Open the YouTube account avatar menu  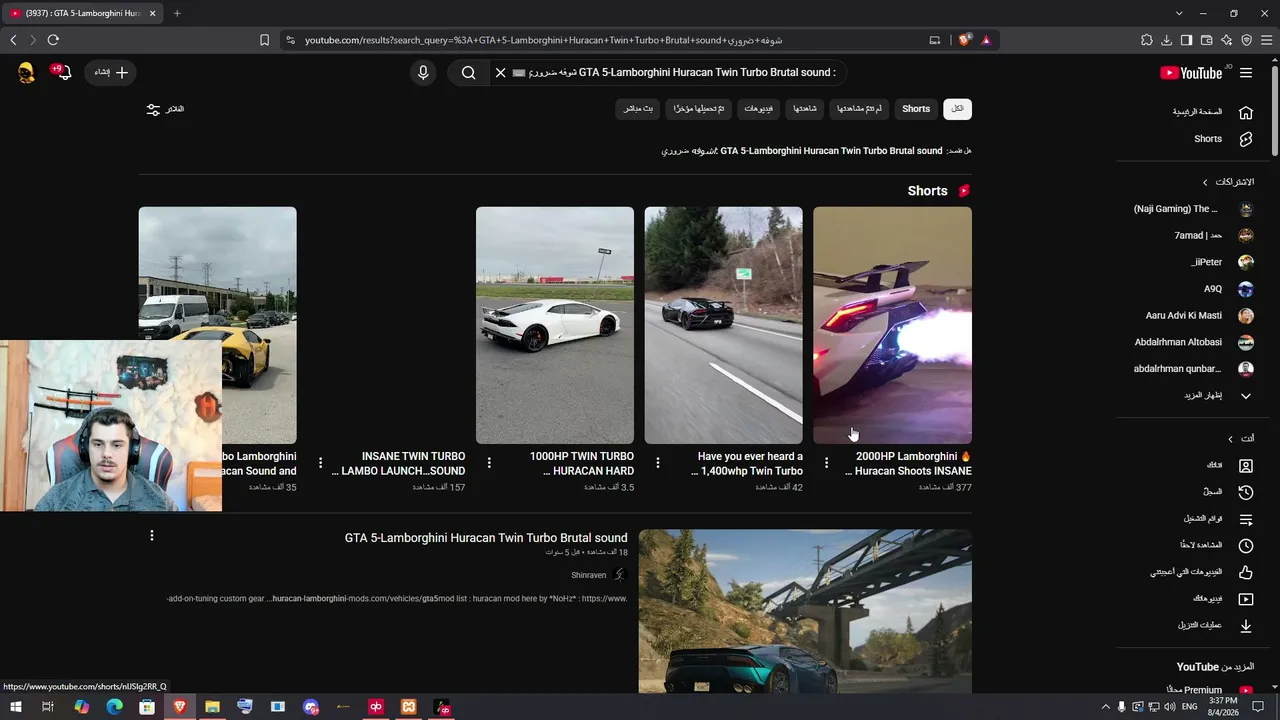(26, 73)
